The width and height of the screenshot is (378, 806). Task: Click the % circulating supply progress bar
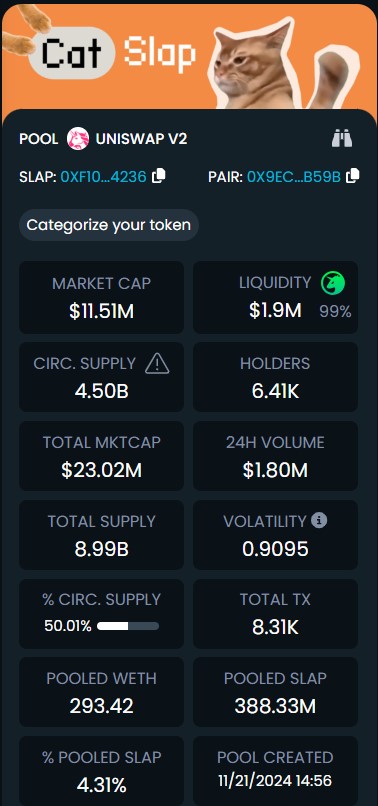(x=128, y=626)
